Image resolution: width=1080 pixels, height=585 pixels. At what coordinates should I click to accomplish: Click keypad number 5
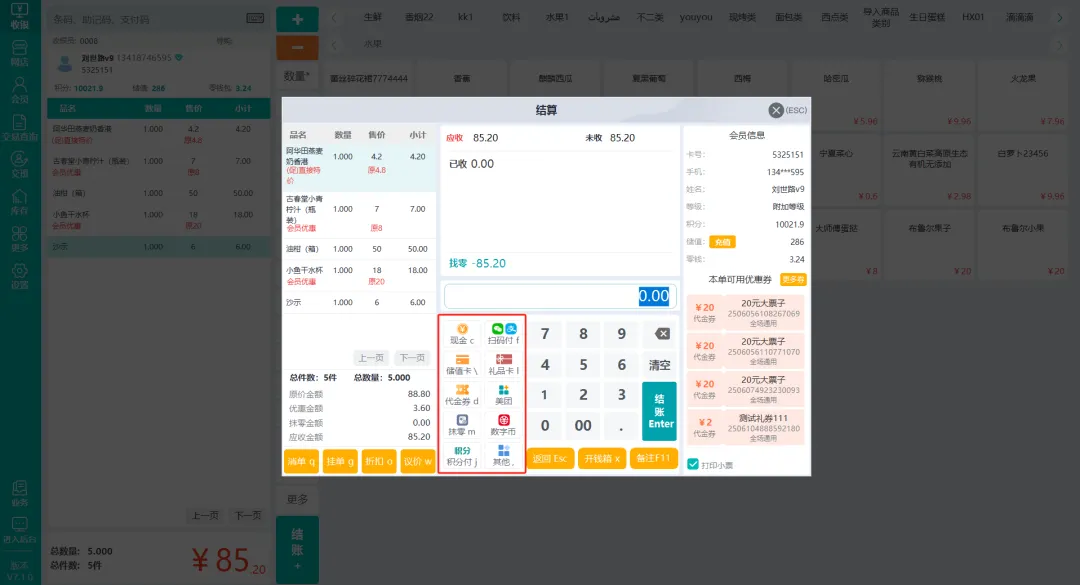click(x=583, y=365)
